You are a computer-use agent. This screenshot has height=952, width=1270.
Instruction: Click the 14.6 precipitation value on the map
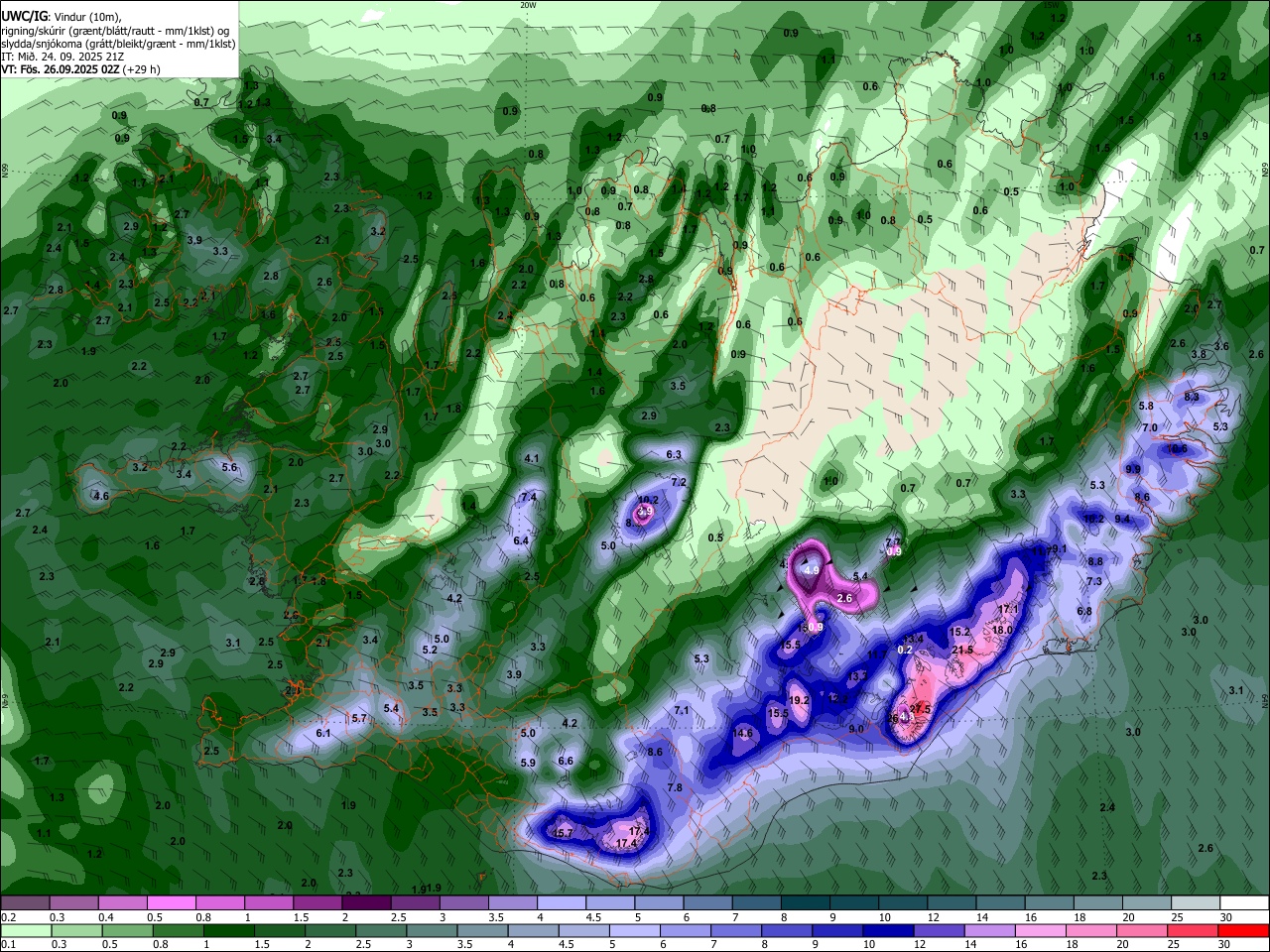743,734
